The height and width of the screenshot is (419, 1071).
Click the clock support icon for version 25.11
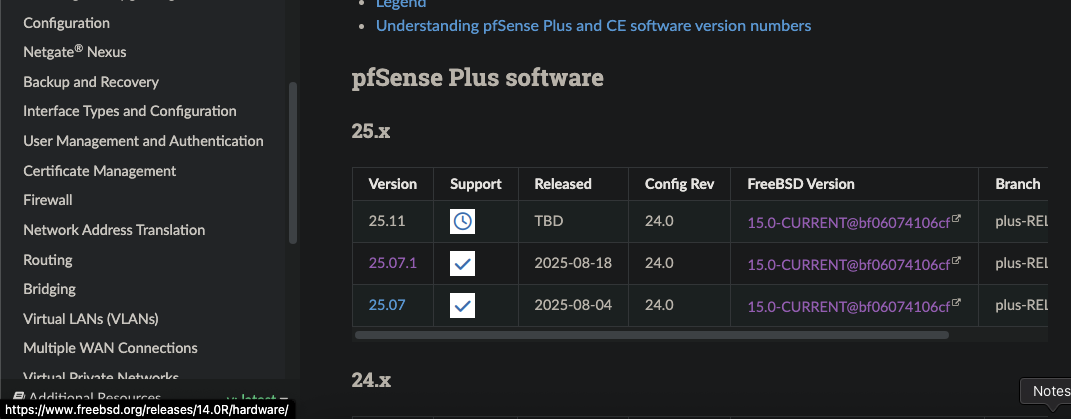click(462, 222)
